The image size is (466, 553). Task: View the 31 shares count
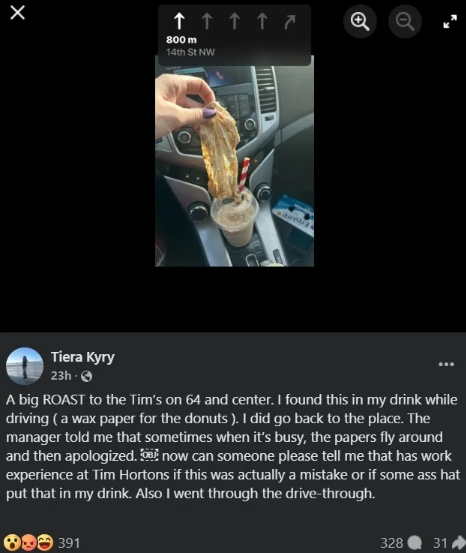pos(440,543)
